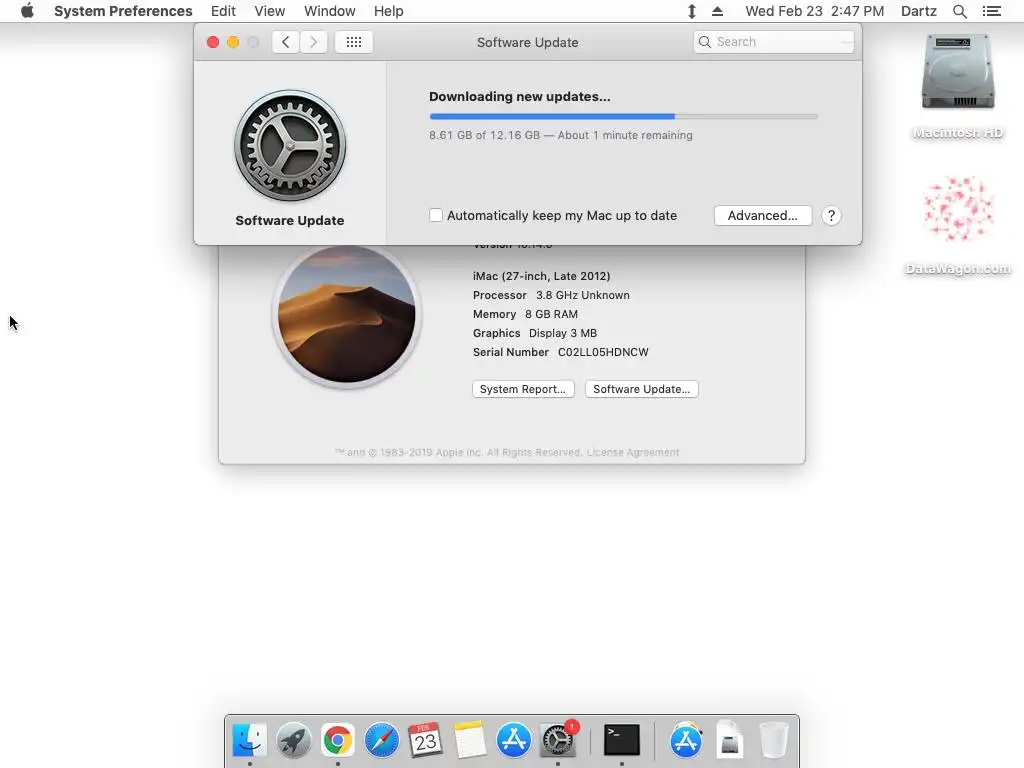Open System Report... in About This Mac
Screen dimensions: 1024x768
pos(523,389)
